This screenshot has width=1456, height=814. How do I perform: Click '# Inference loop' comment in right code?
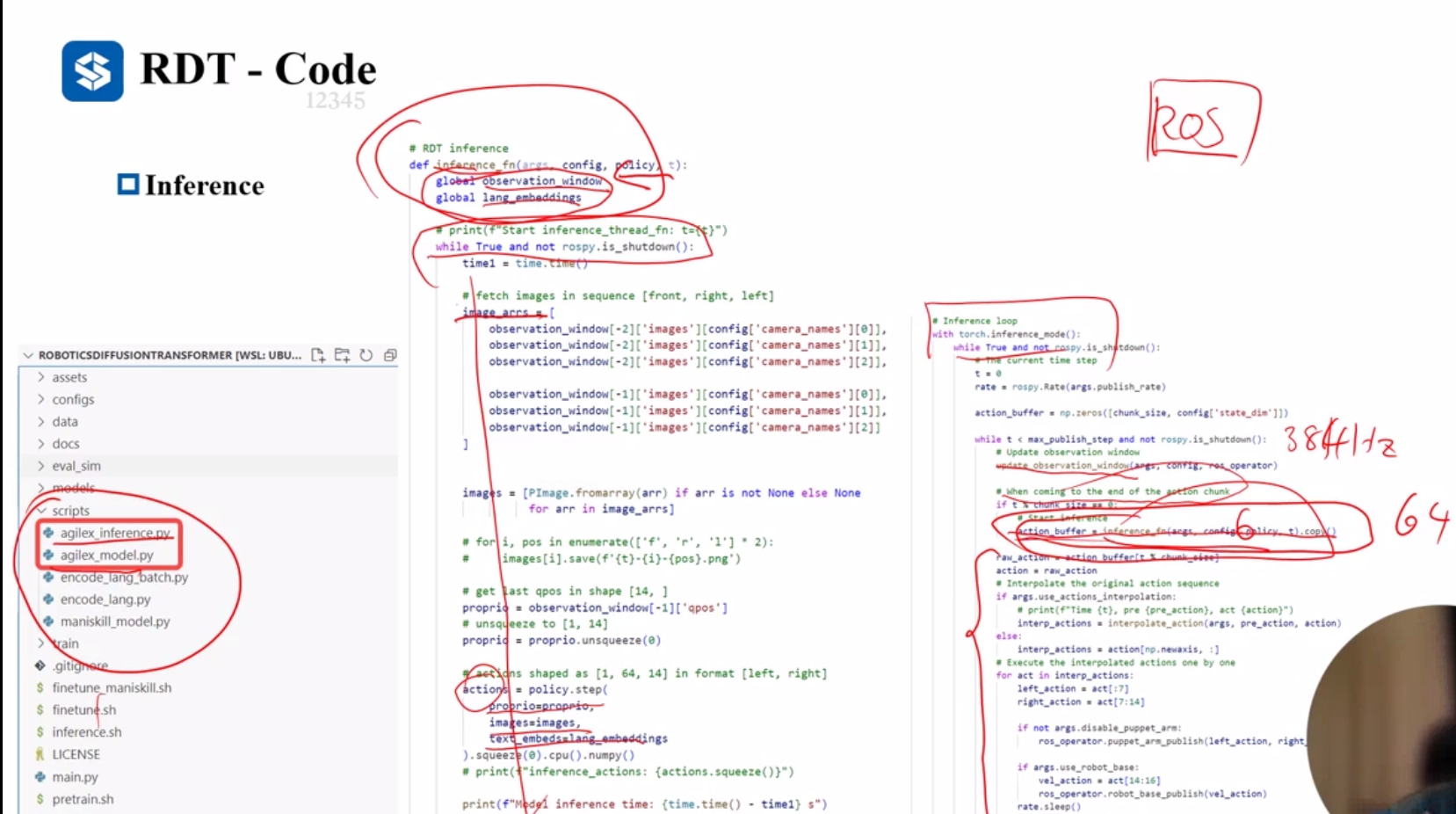point(974,321)
